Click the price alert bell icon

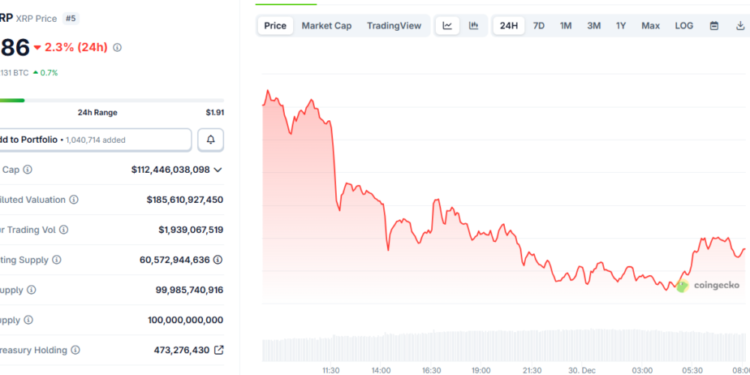pos(210,140)
